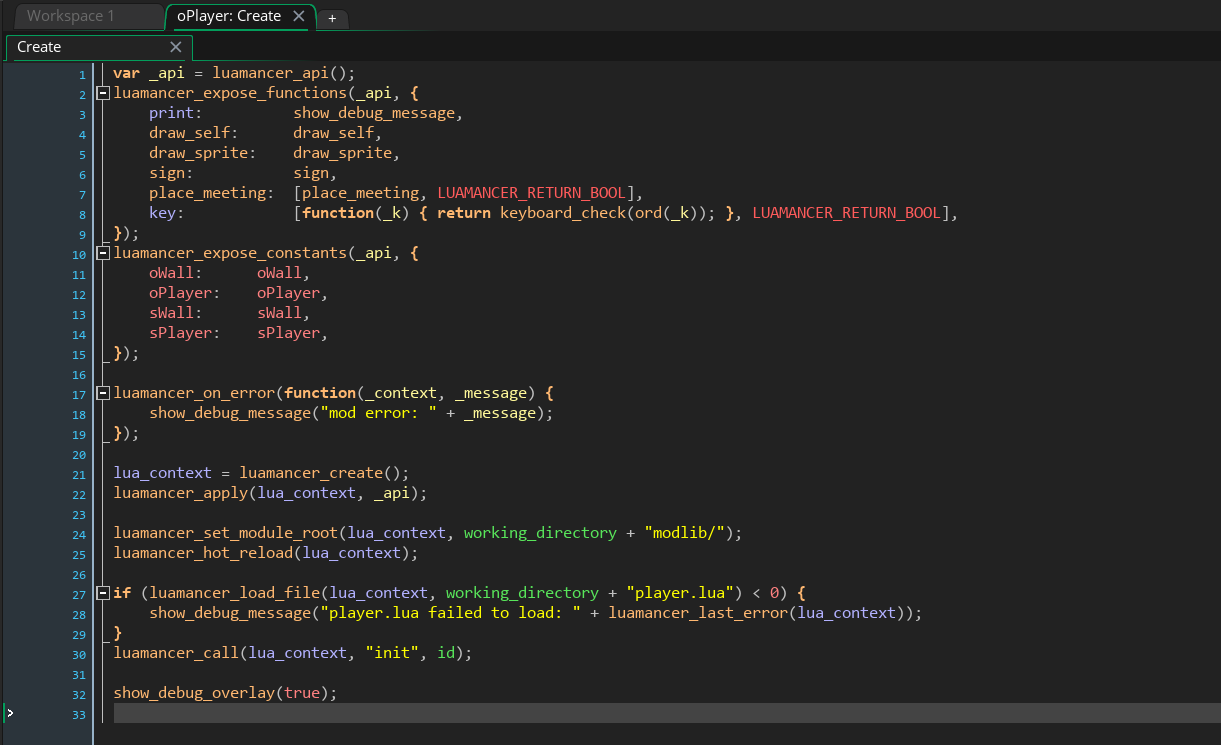The image size is (1221, 745).
Task: Close the Create event tab
Action: tap(176, 47)
